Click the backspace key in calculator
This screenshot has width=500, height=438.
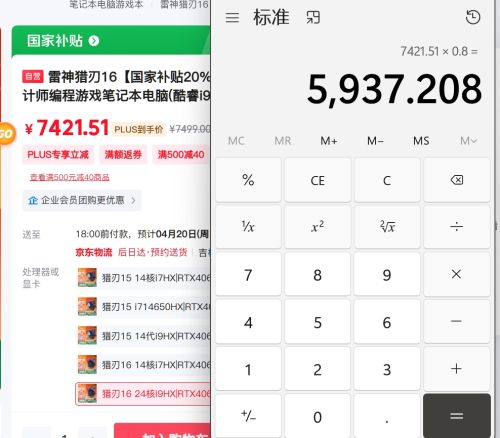(x=457, y=180)
